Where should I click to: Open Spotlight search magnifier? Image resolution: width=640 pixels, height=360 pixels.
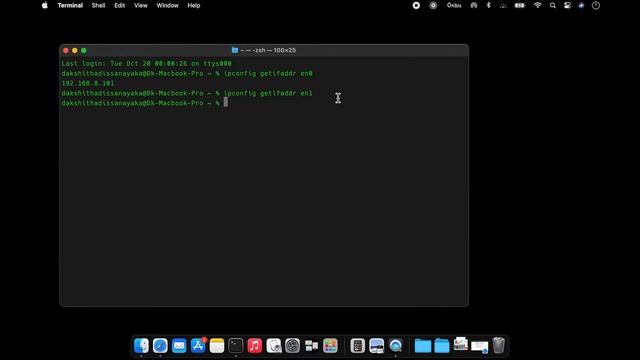(x=553, y=5)
